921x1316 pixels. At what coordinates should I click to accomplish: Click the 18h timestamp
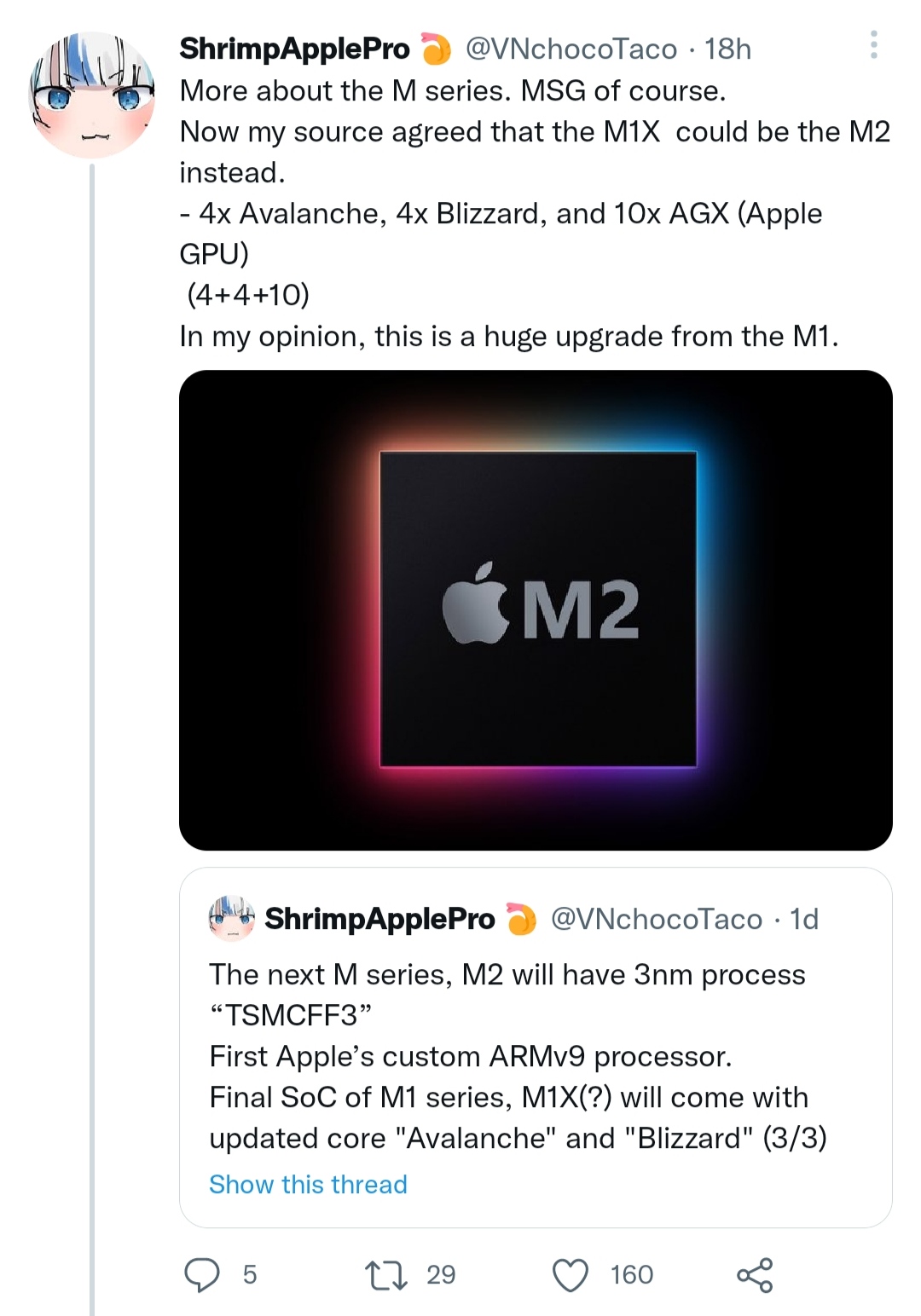point(727,49)
